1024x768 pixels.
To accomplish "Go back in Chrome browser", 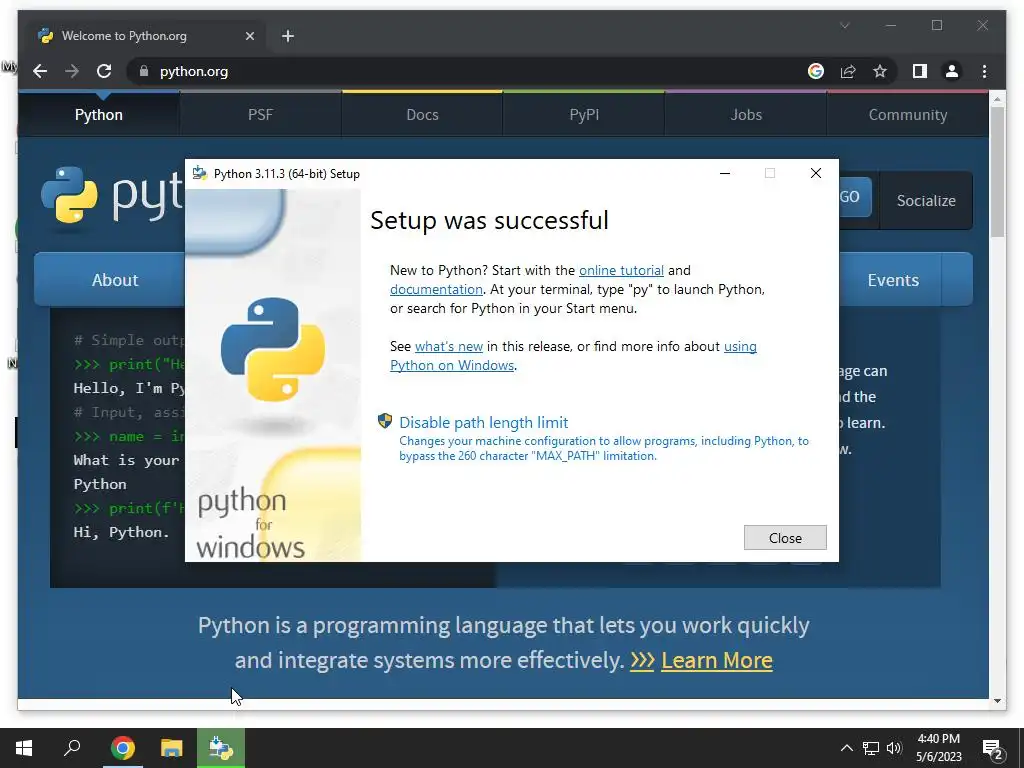I will click(x=40, y=71).
